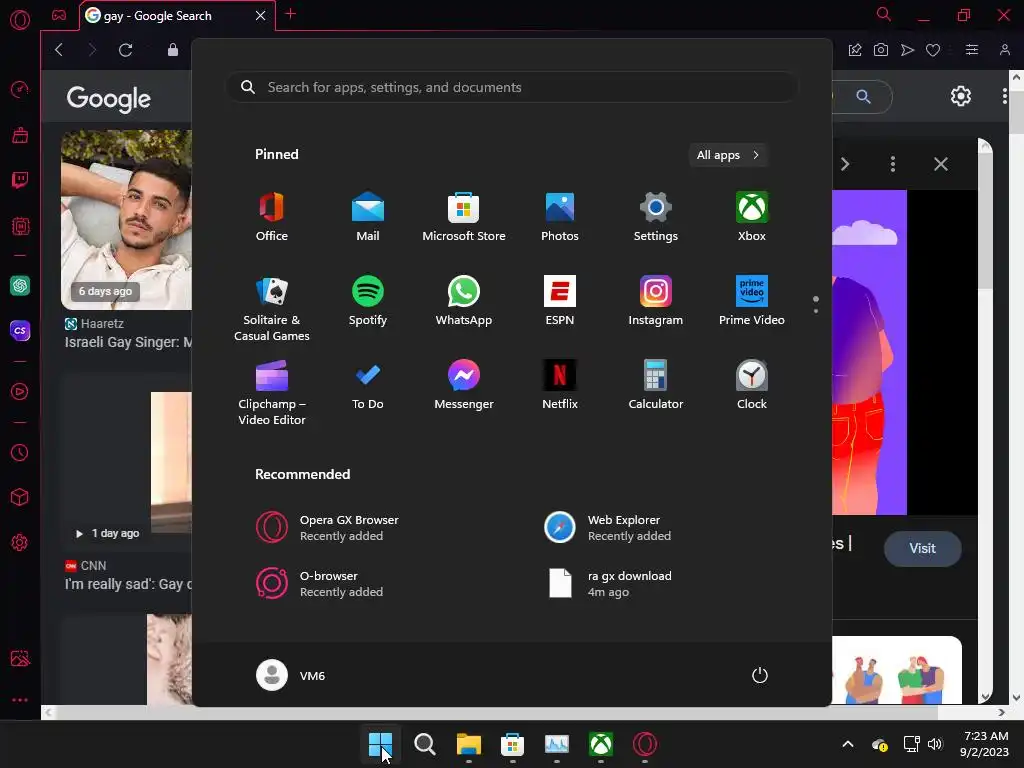Viewport: 1024px width, 768px height.
Task: Open the Mail app
Action: coord(368,217)
